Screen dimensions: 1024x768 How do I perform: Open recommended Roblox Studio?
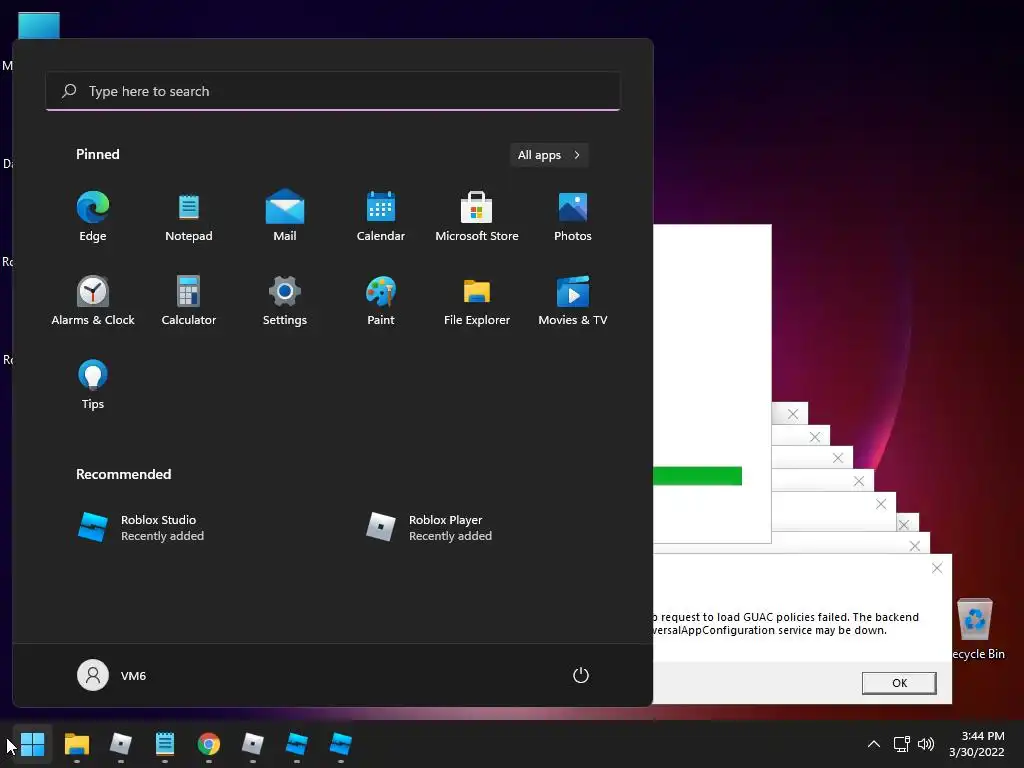[x=141, y=528]
